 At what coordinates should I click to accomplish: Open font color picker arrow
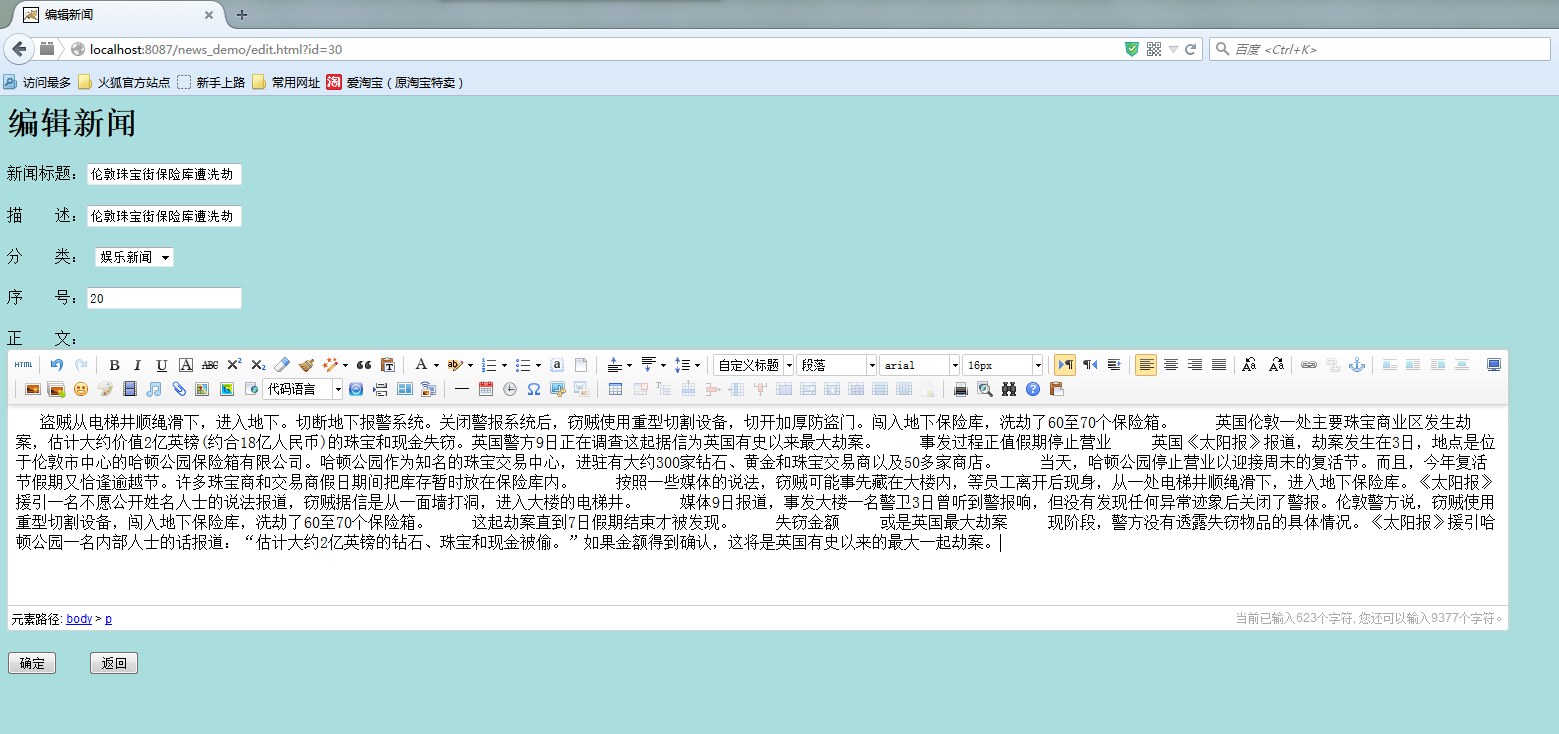pos(436,365)
